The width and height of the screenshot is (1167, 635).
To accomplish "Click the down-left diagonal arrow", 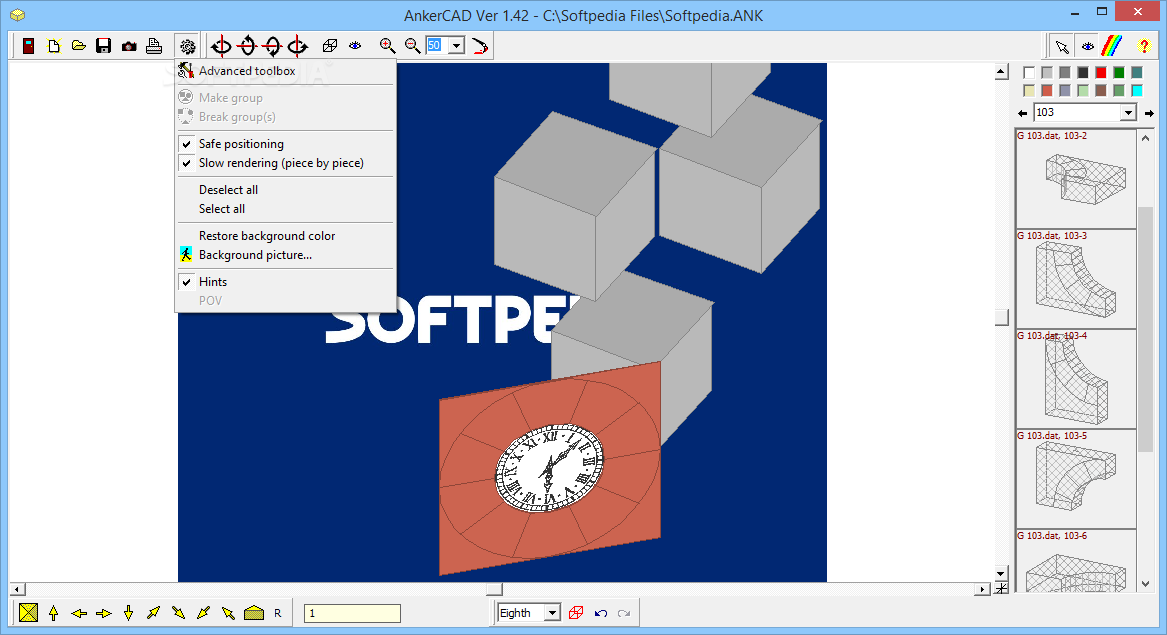I will coord(203,613).
